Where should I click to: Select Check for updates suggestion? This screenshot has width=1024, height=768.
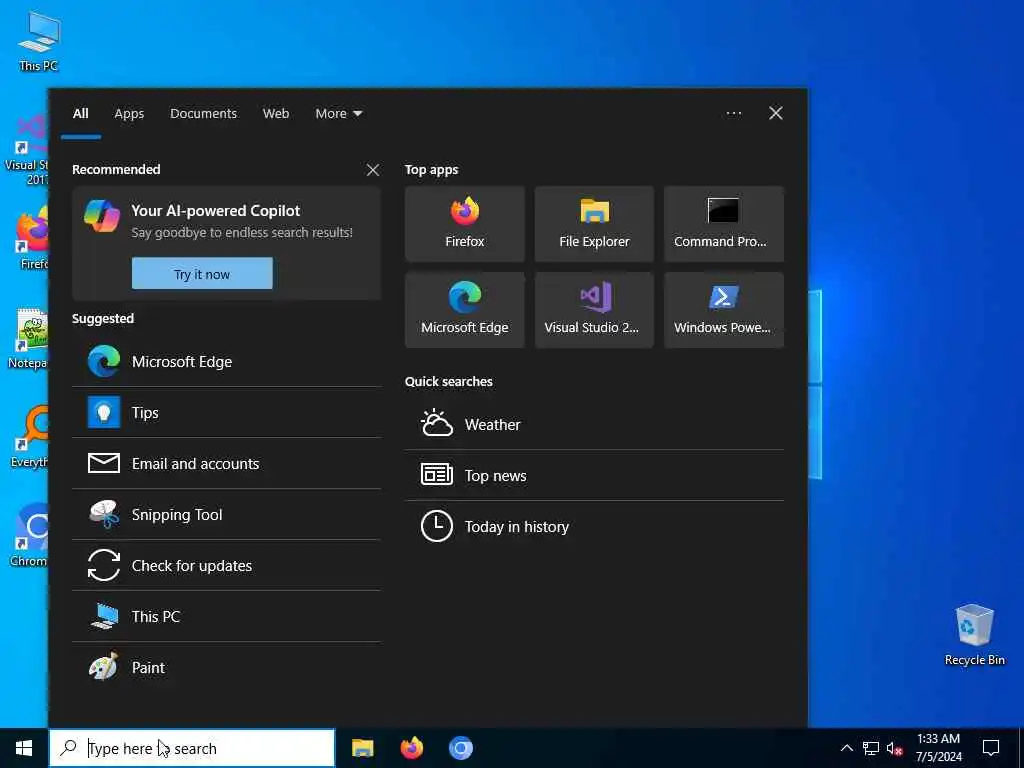(227, 566)
